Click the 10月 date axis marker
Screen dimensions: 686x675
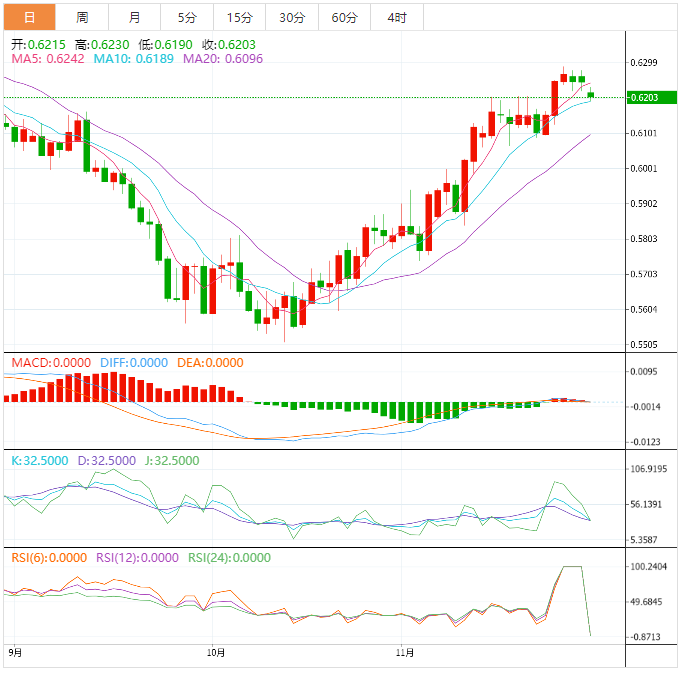click(x=214, y=652)
